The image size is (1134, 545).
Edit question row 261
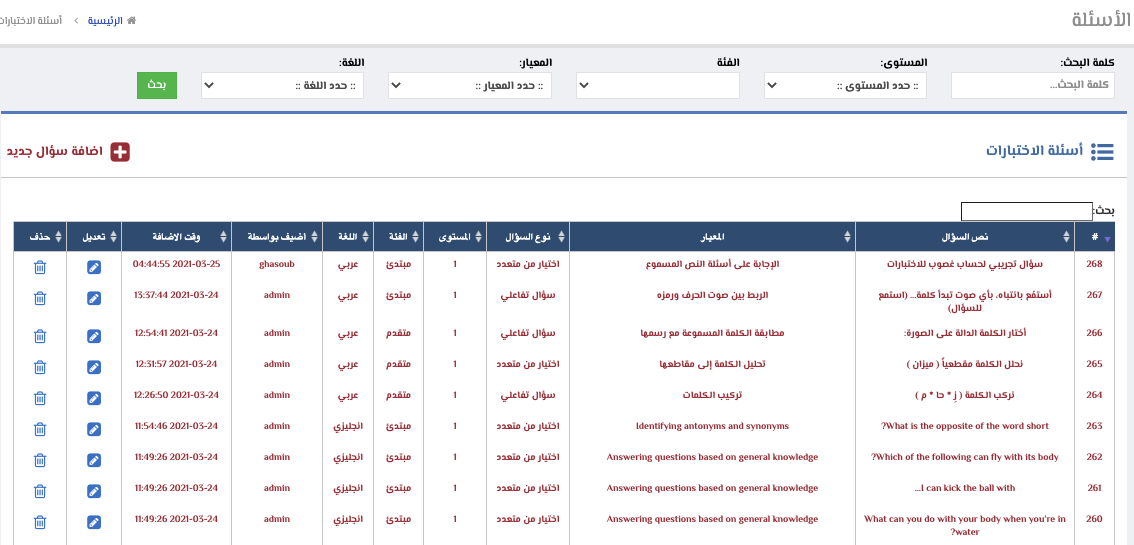click(94, 492)
